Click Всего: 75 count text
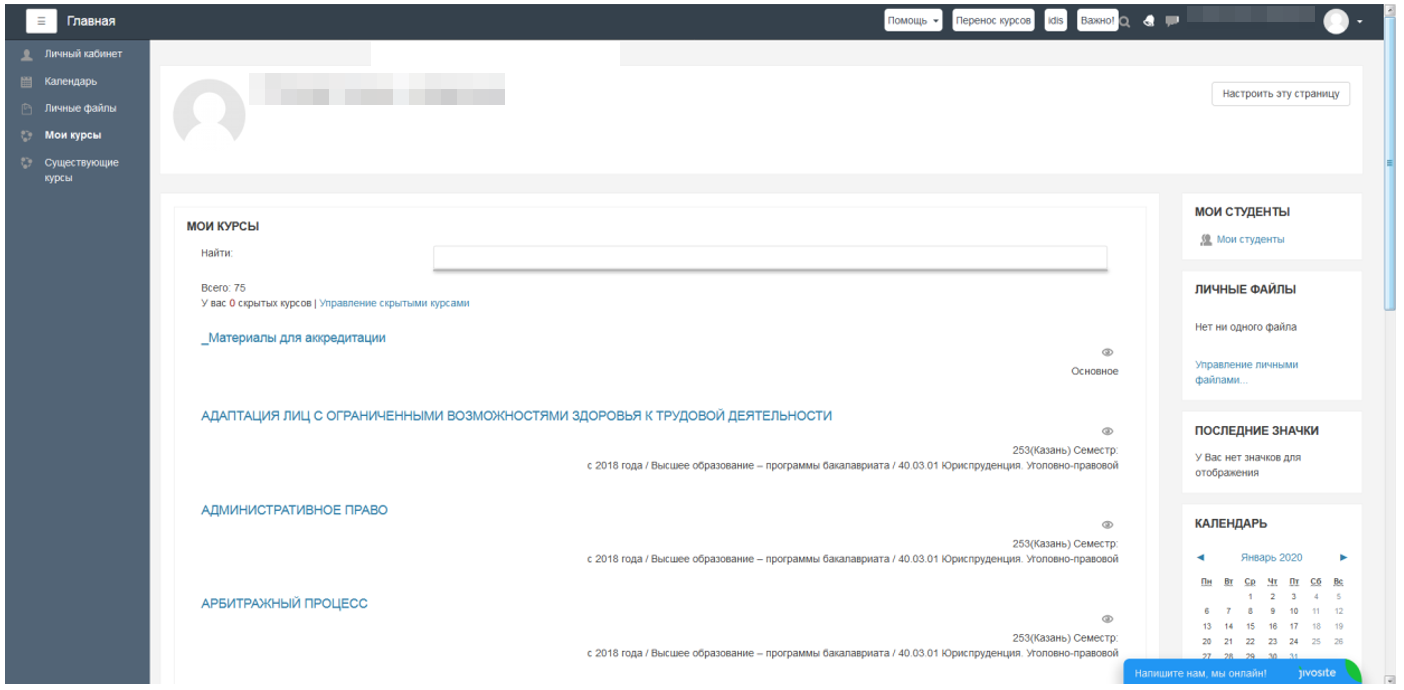The image size is (1404, 690). (223, 288)
